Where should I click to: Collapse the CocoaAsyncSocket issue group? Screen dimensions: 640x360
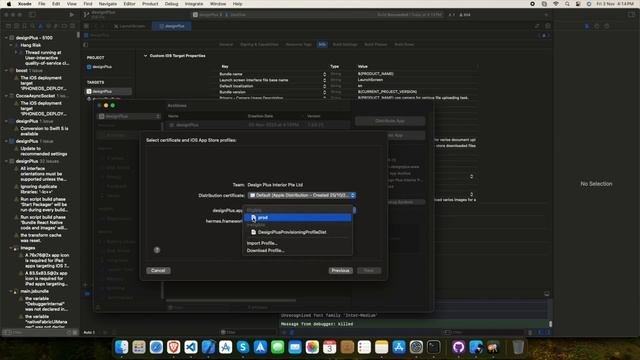point(7,96)
